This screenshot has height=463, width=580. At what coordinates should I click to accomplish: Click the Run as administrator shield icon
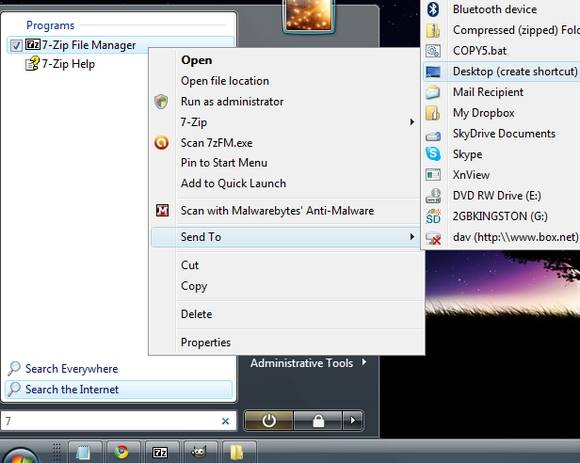161,101
